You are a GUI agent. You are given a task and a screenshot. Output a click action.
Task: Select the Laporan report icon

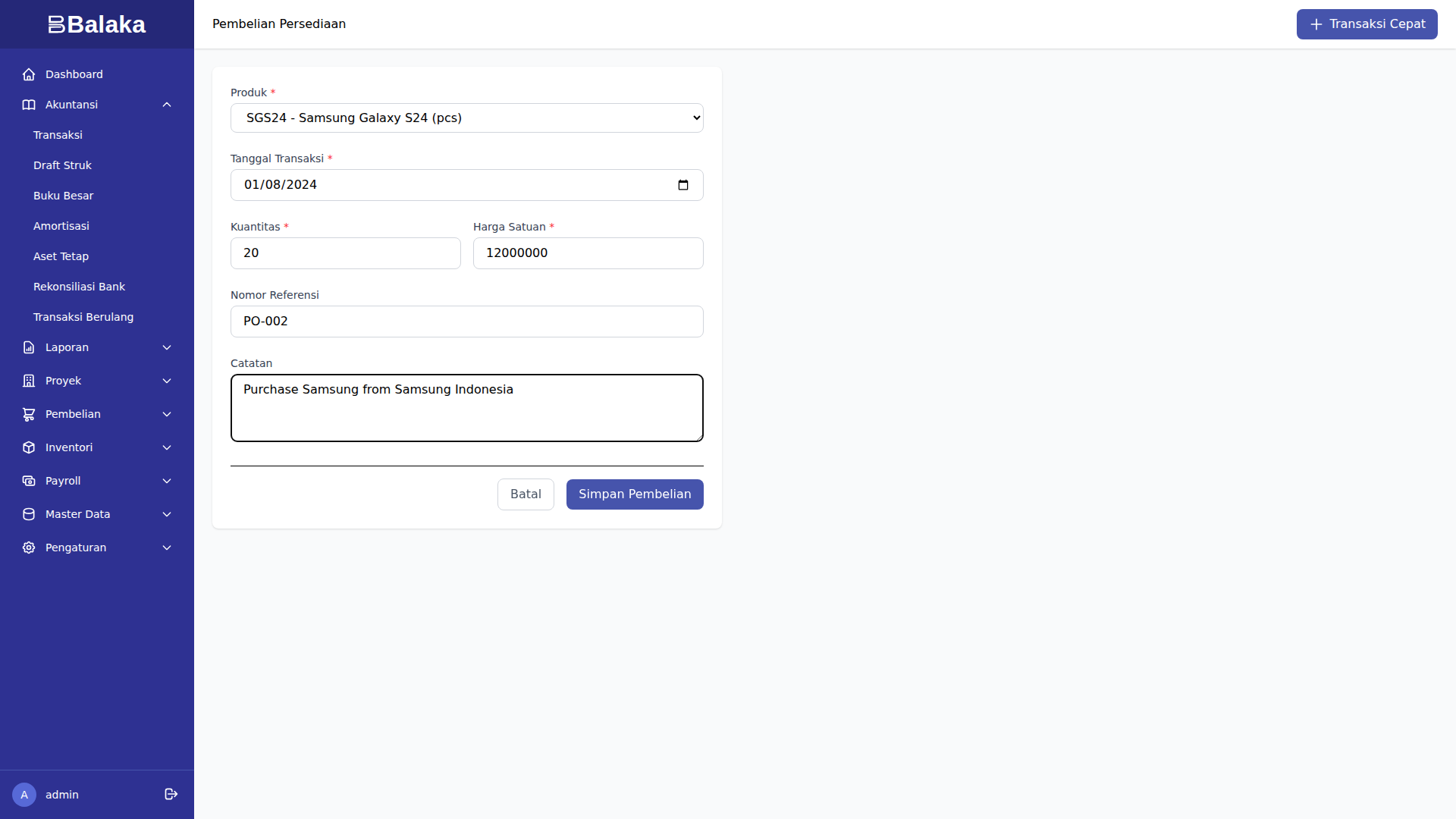[x=28, y=347]
